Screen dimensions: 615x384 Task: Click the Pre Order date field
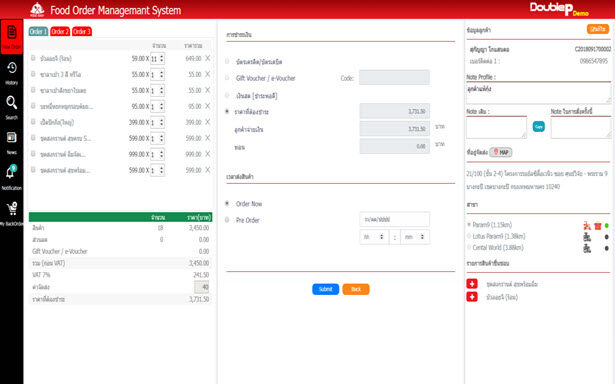(x=394, y=219)
